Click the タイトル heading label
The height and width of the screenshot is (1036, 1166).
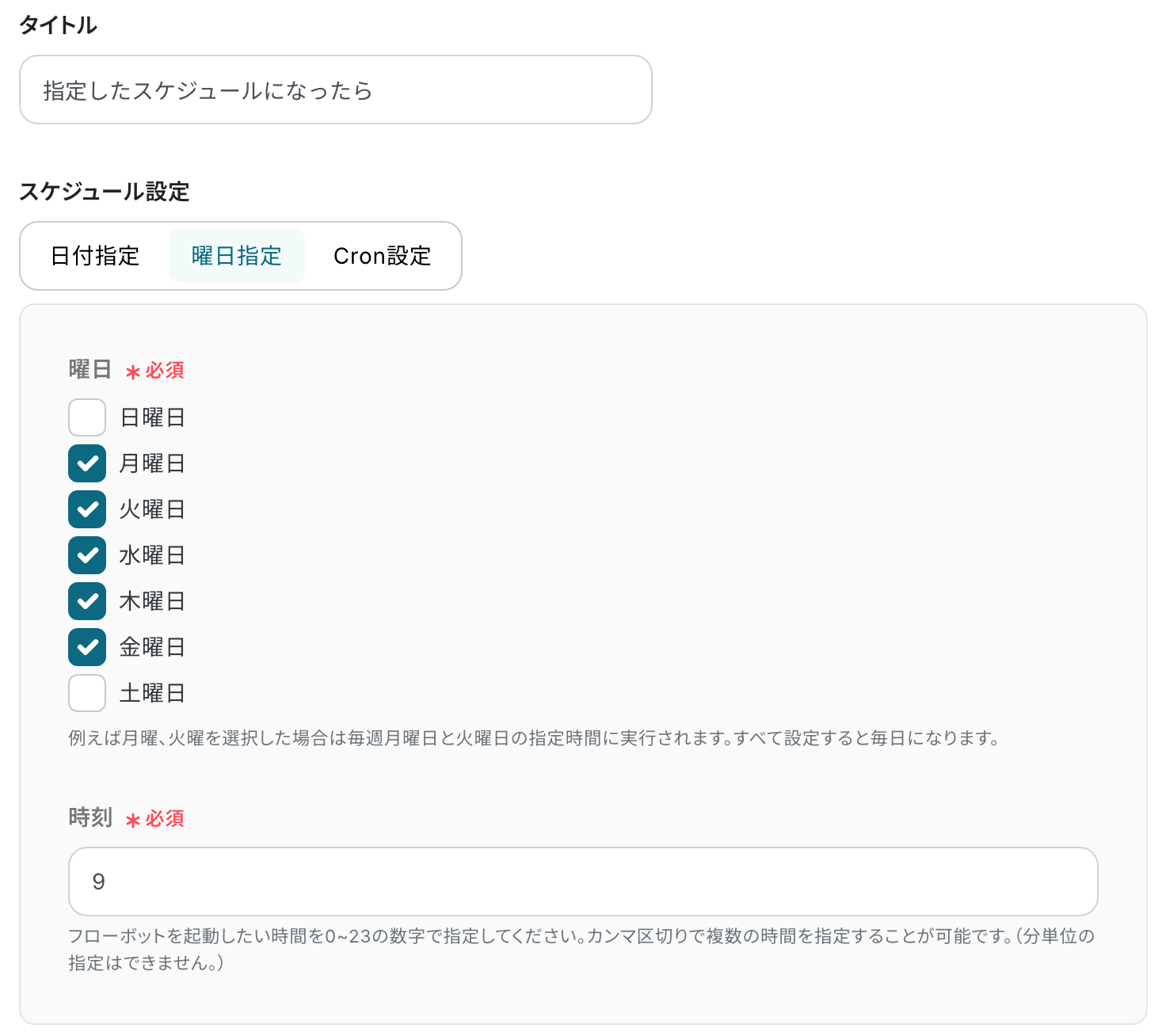pos(58,25)
